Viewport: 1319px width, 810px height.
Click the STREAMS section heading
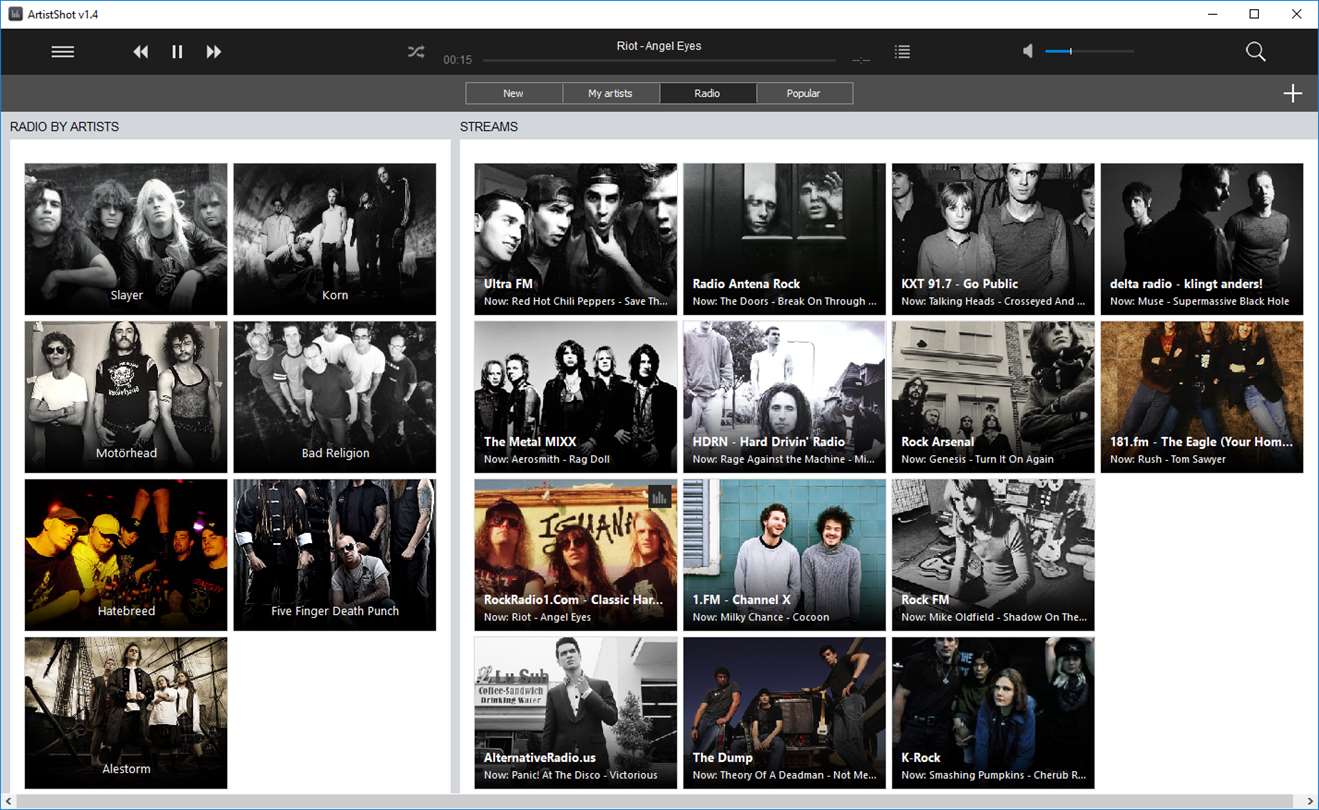(489, 127)
